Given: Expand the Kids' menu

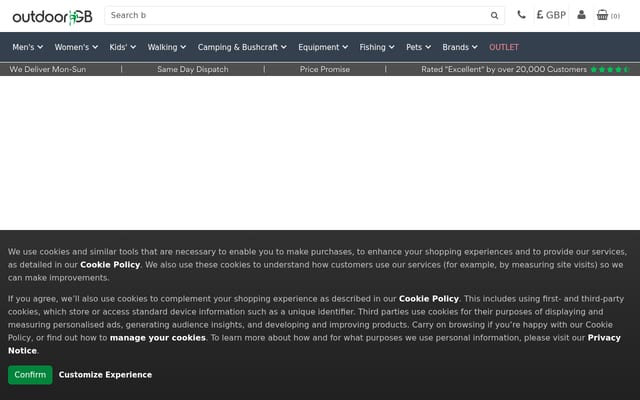Looking at the screenshot, I should click(122, 47).
